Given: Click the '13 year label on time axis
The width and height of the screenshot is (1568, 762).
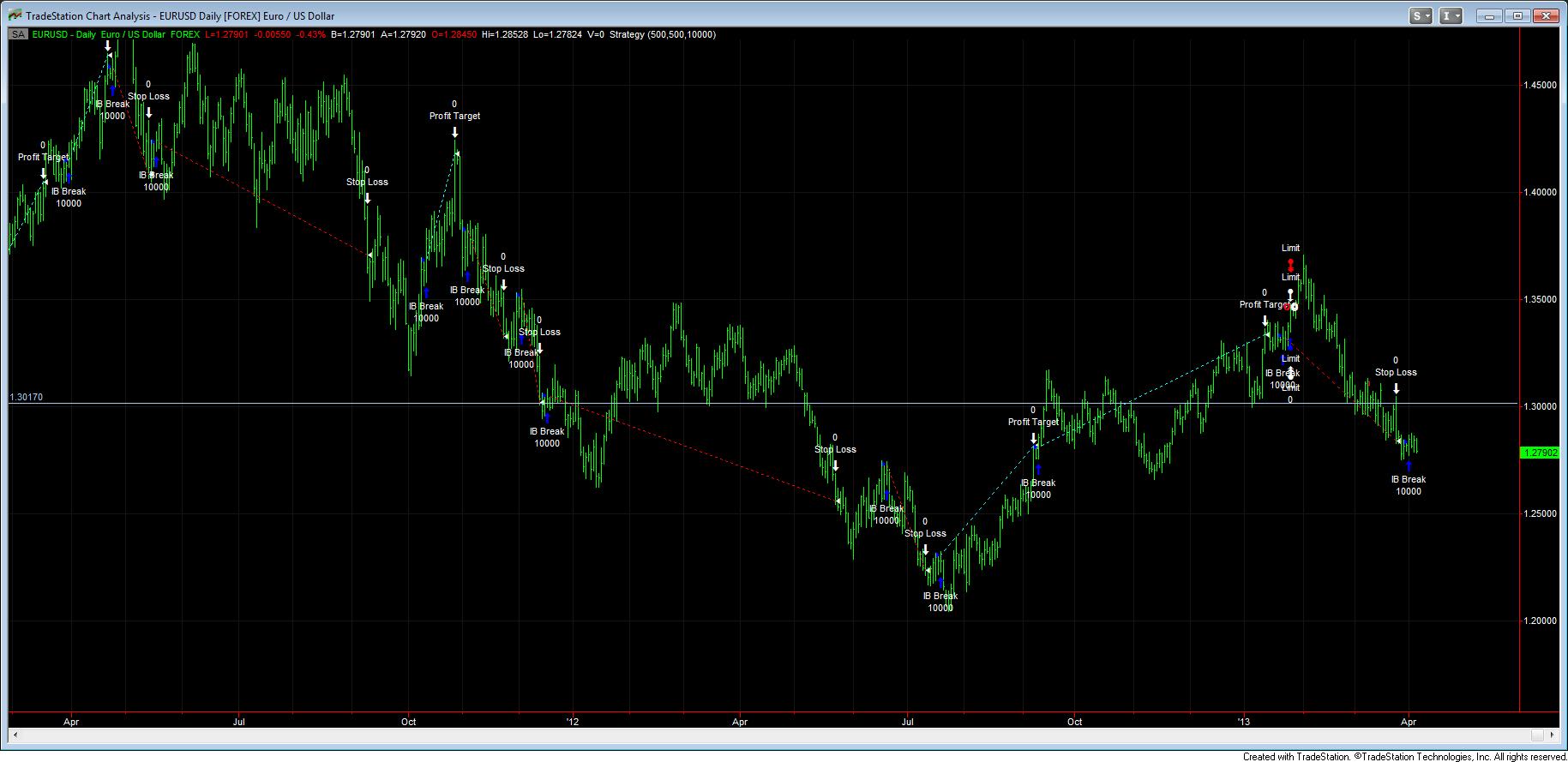Looking at the screenshot, I should 1244,722.
